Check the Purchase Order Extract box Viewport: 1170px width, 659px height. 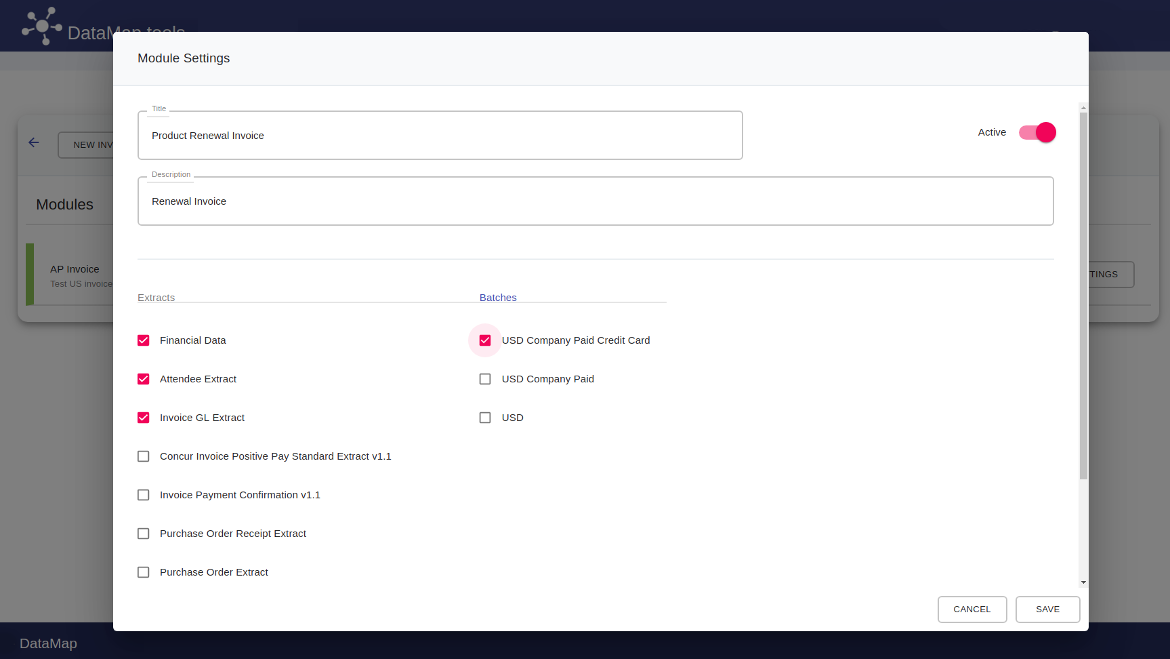144,573
